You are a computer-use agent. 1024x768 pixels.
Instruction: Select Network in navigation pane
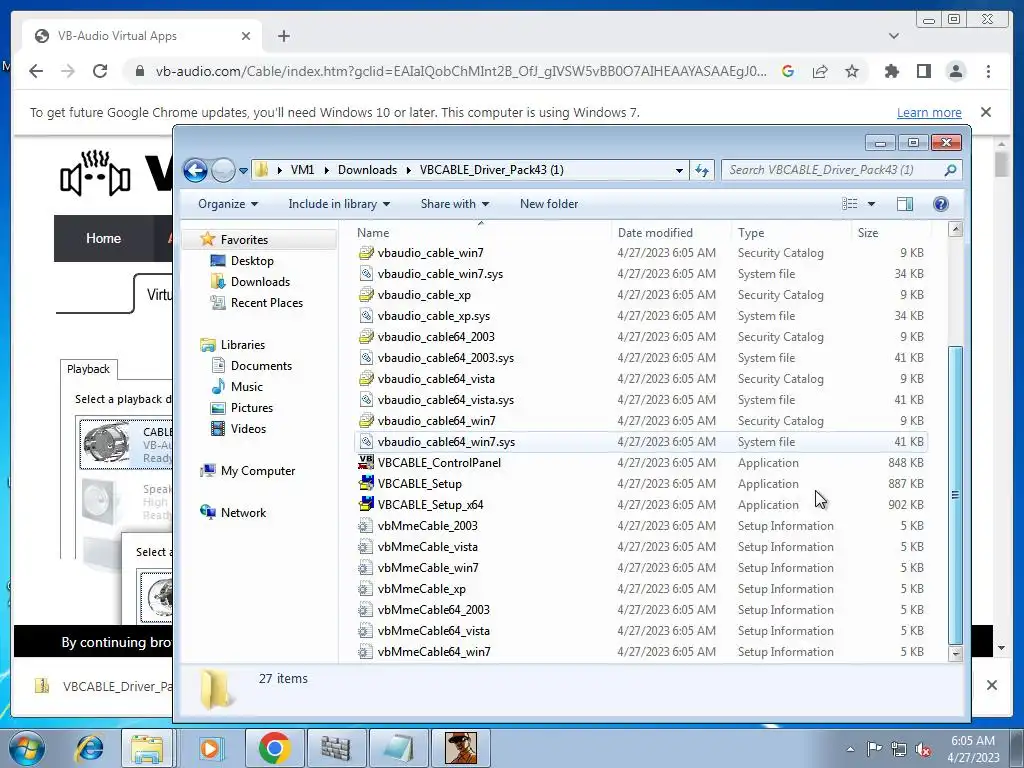click(243, 513)
